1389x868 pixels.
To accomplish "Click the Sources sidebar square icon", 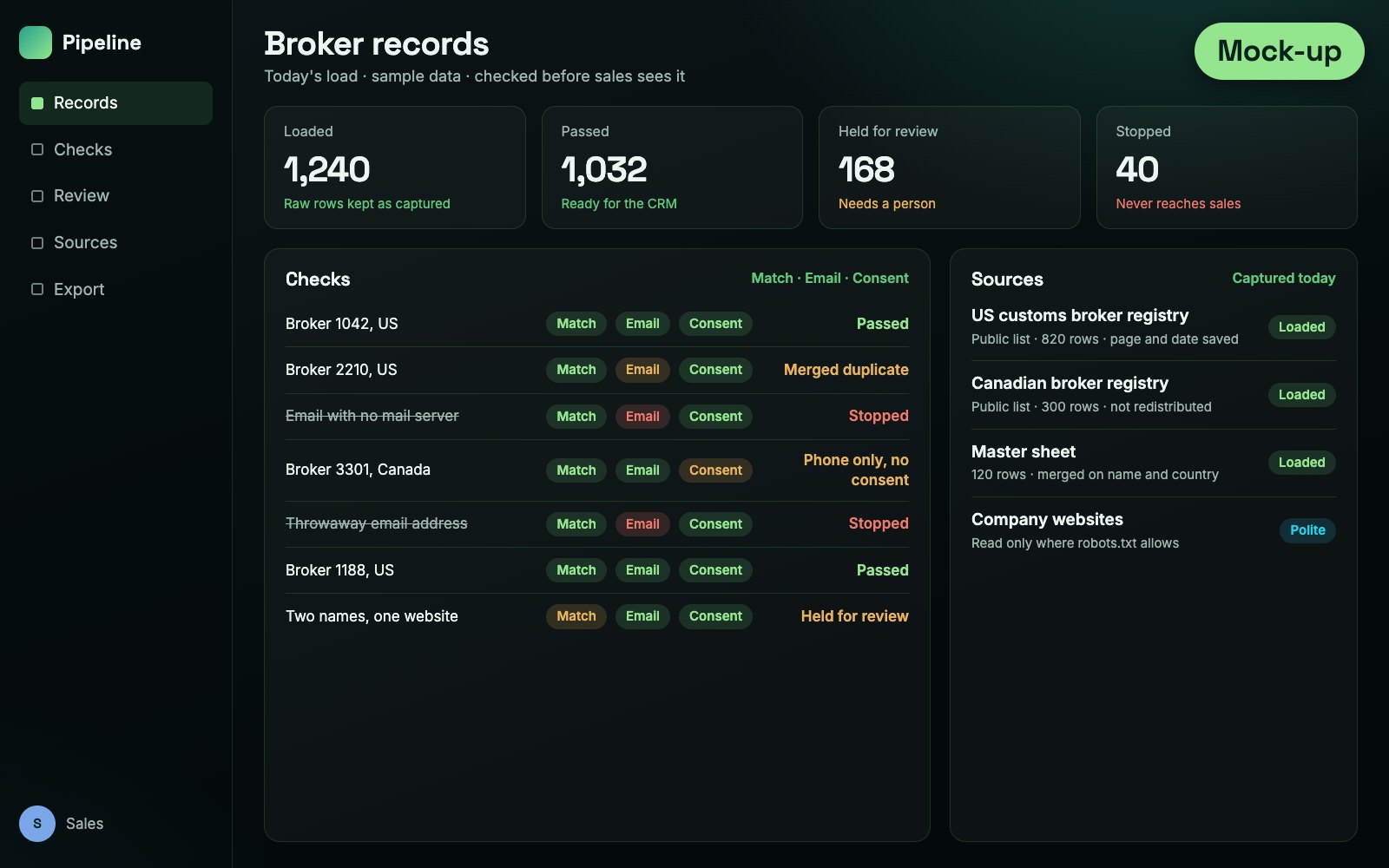I will tap(37, 243).
